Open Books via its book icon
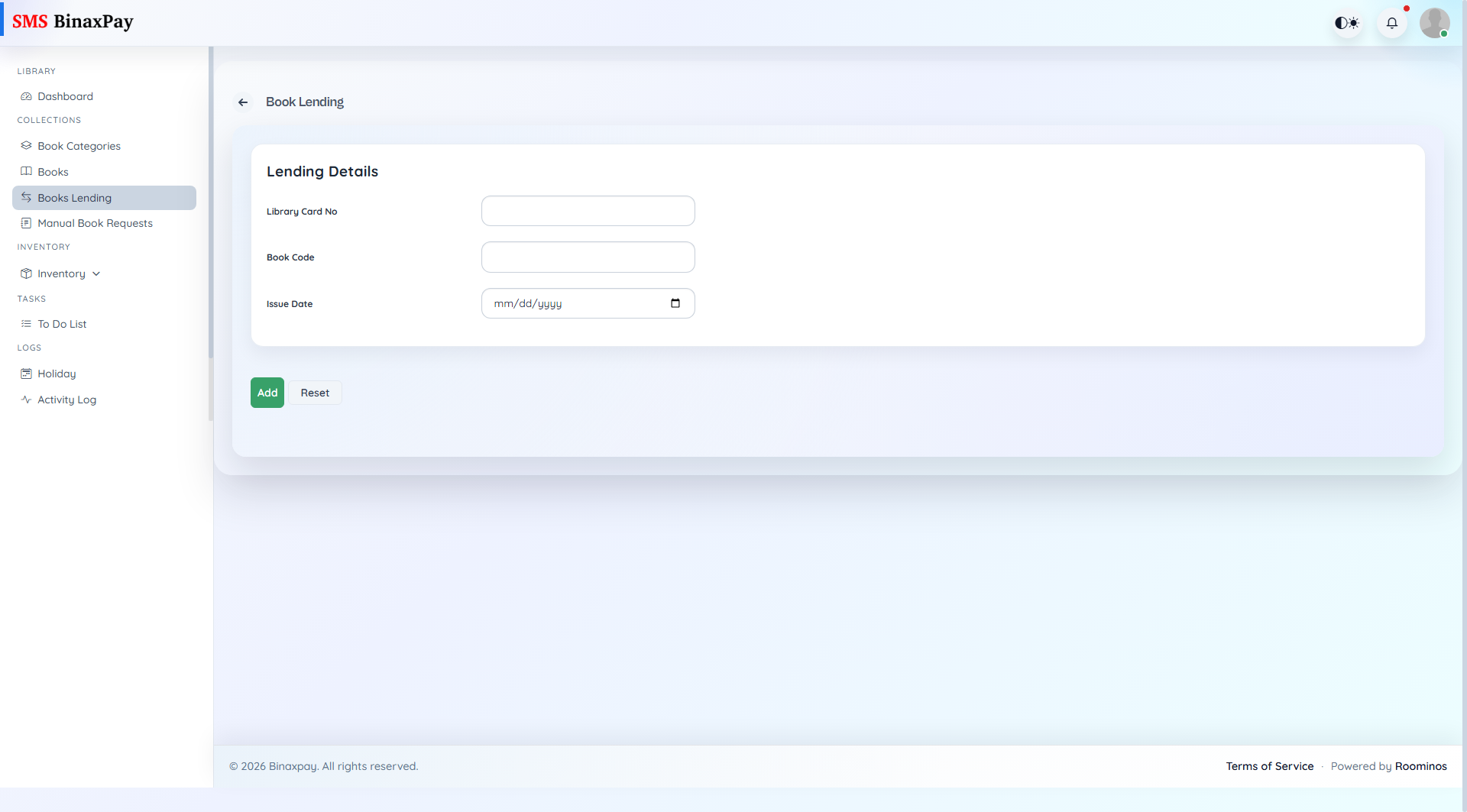The width and height of the screenshot is (1467, 812). (25, 171)
